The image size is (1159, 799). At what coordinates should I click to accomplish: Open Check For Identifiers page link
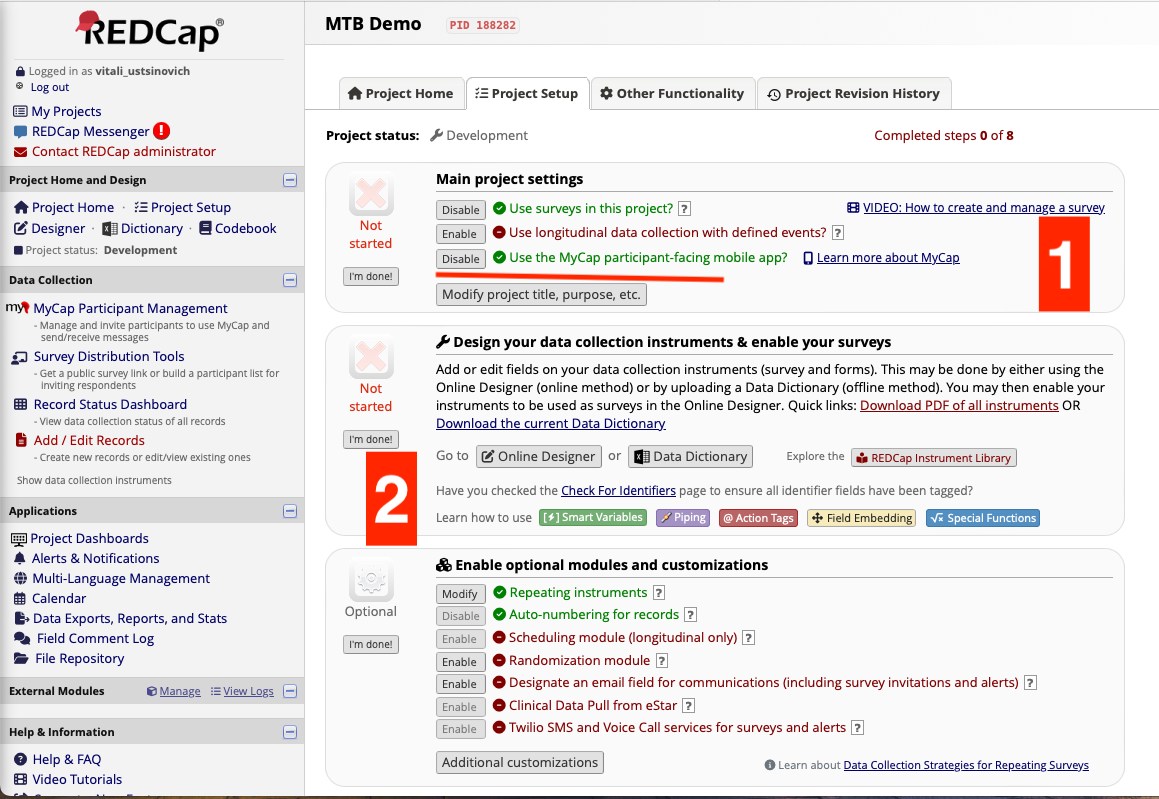click(x=618, y=491)
